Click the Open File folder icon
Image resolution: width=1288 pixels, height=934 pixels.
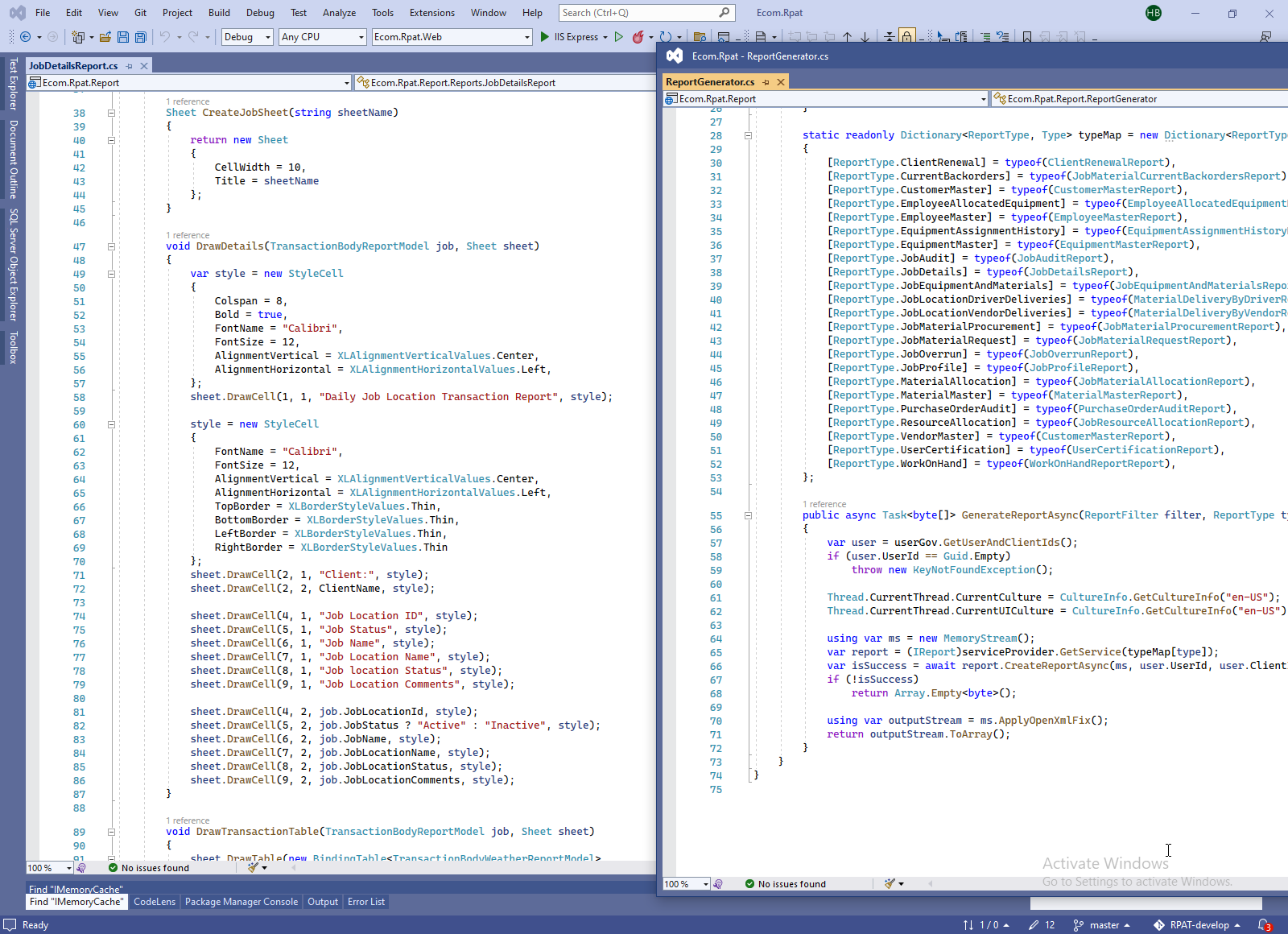click(105, 37)
